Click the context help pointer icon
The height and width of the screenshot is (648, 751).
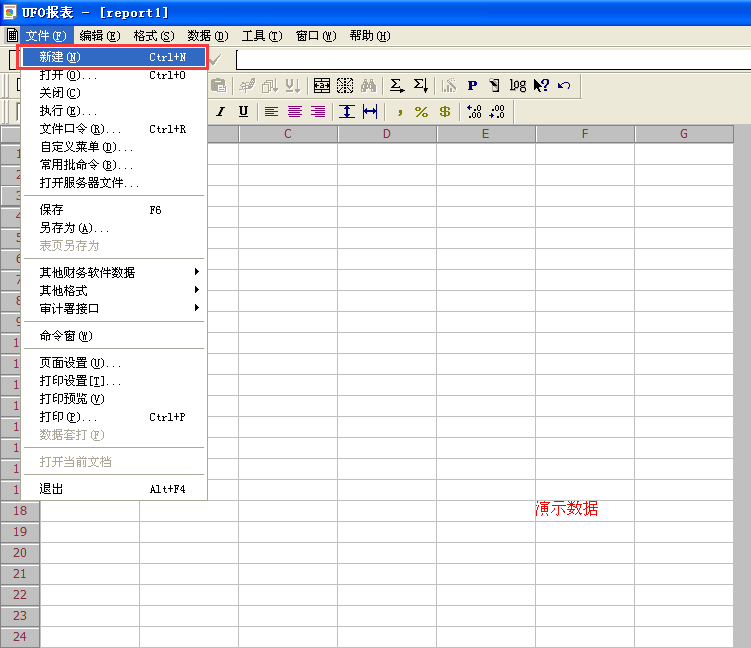[541, 86]
